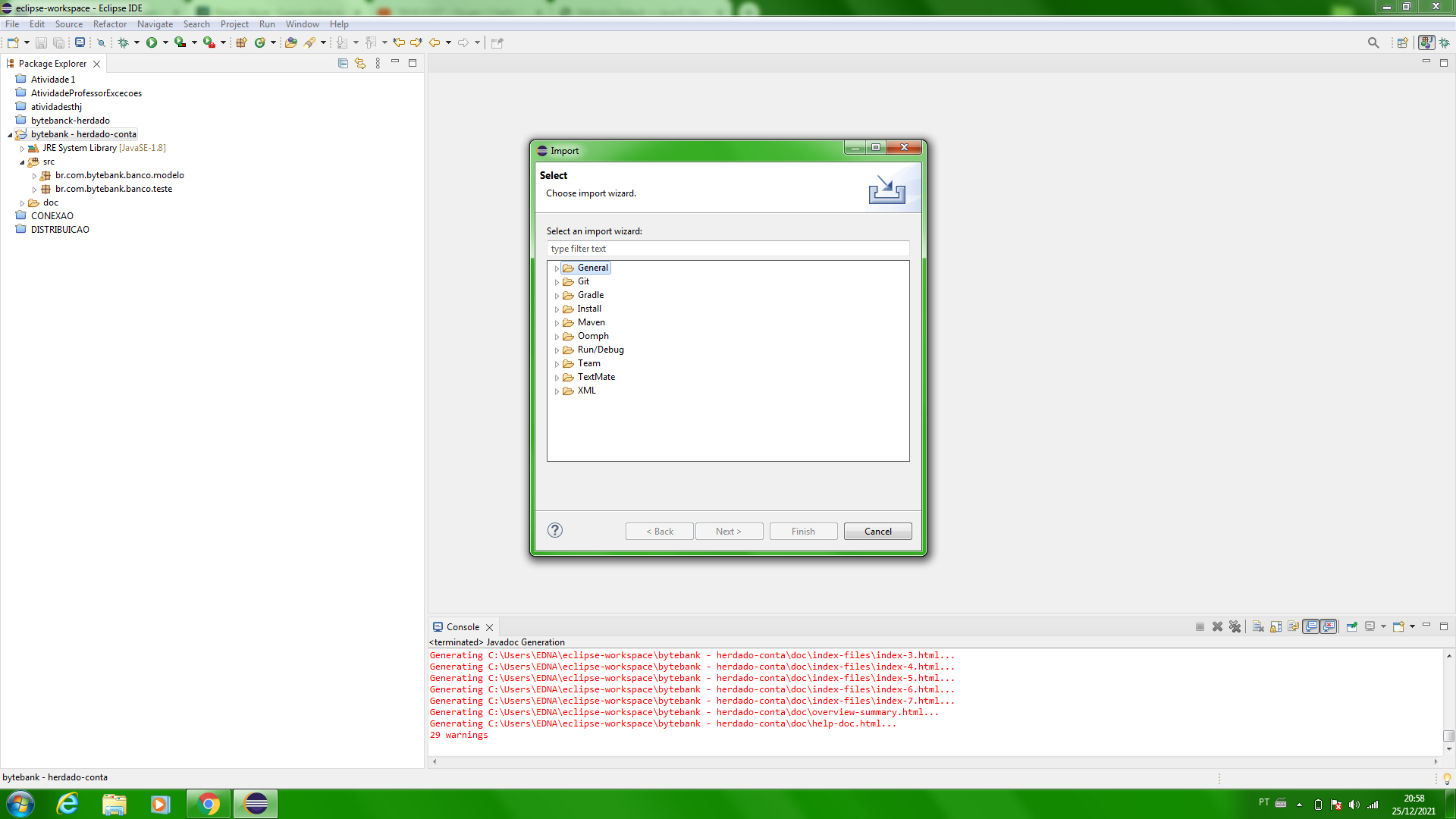Open the Source menu
Viewport: 1456px width, 819px height.
68,24
